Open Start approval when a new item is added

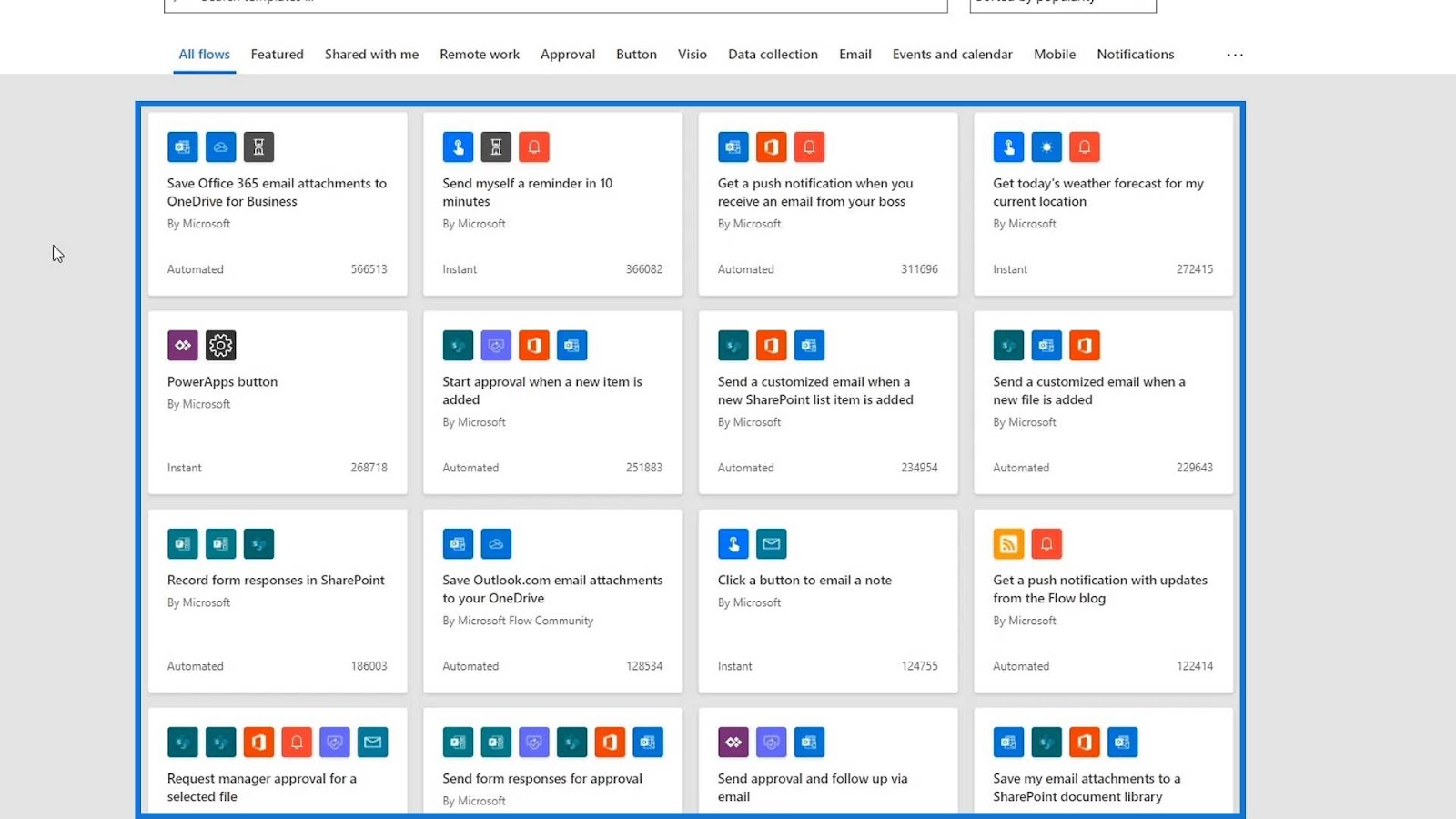click(x=553, y=402)
